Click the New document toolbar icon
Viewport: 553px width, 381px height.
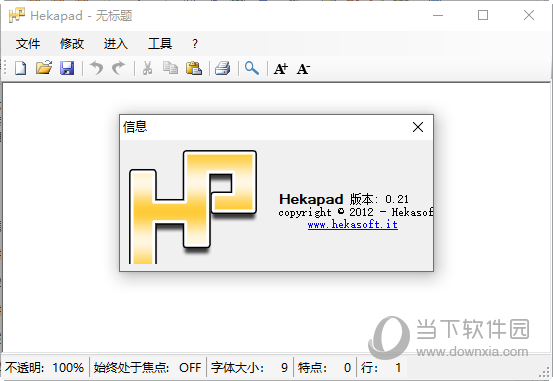(20, 68)
